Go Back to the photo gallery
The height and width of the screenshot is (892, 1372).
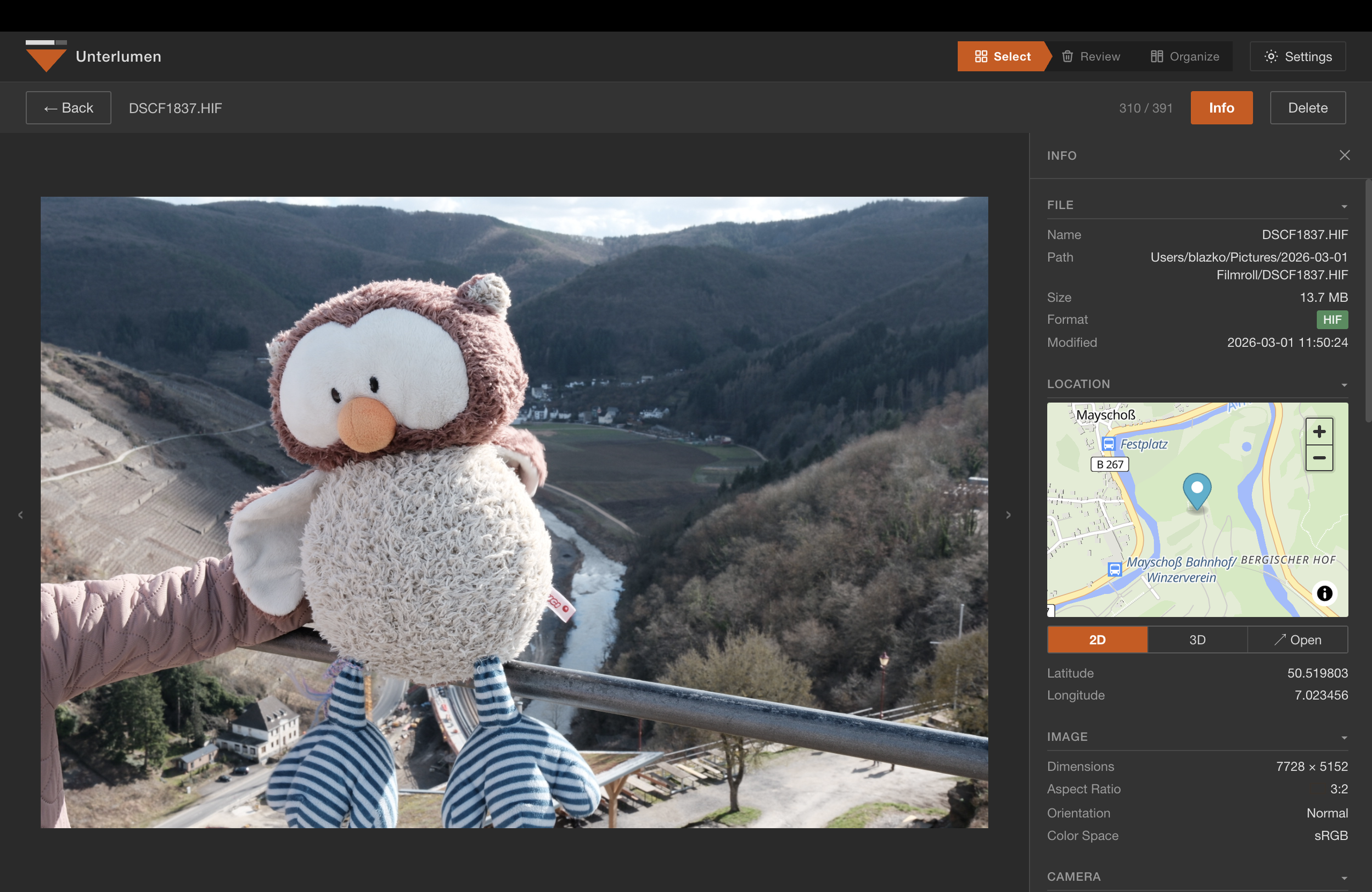coord(68,107)
